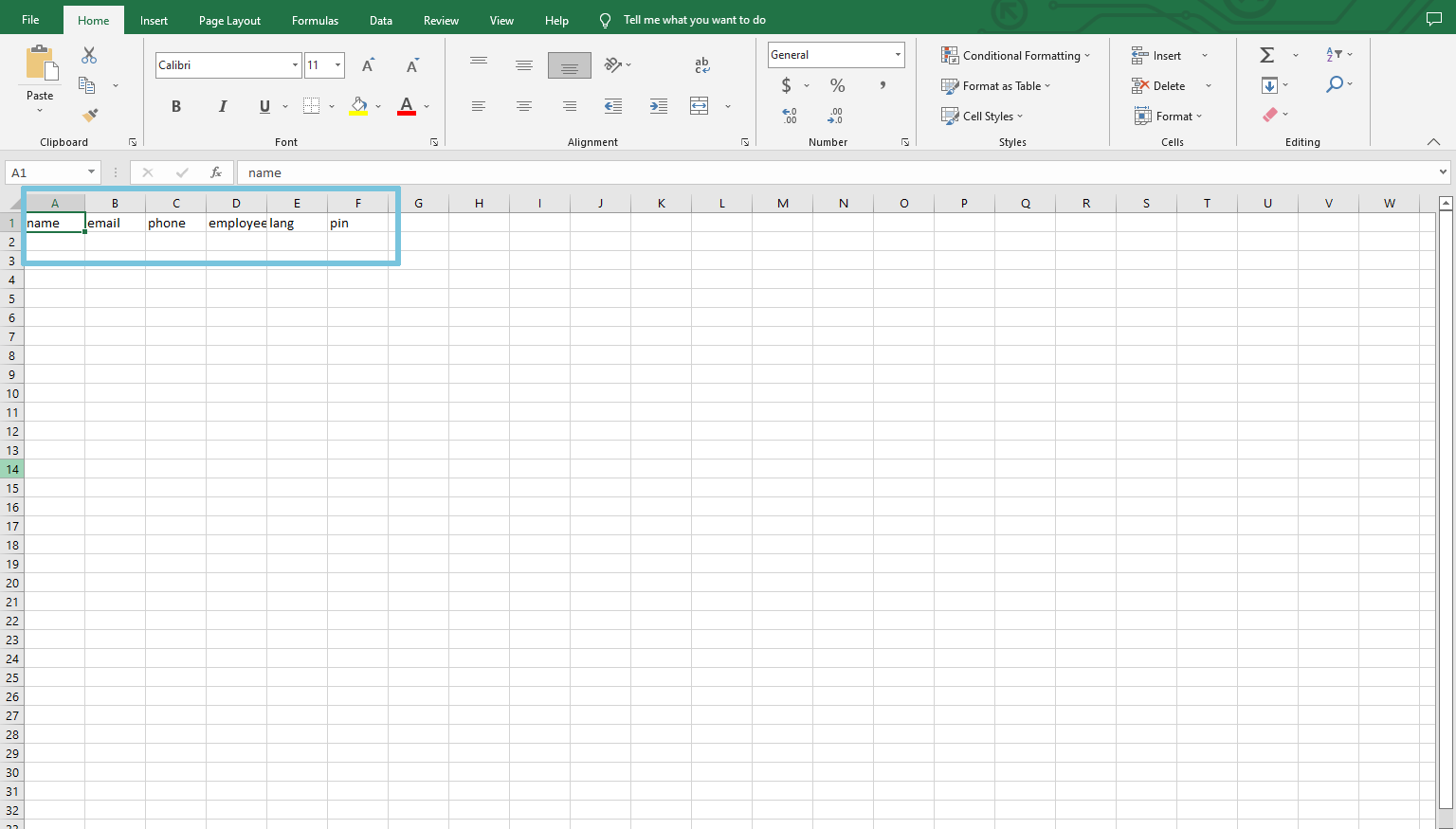Expand the Font settings dialog launcher
1456x829 pixels.
434,141
